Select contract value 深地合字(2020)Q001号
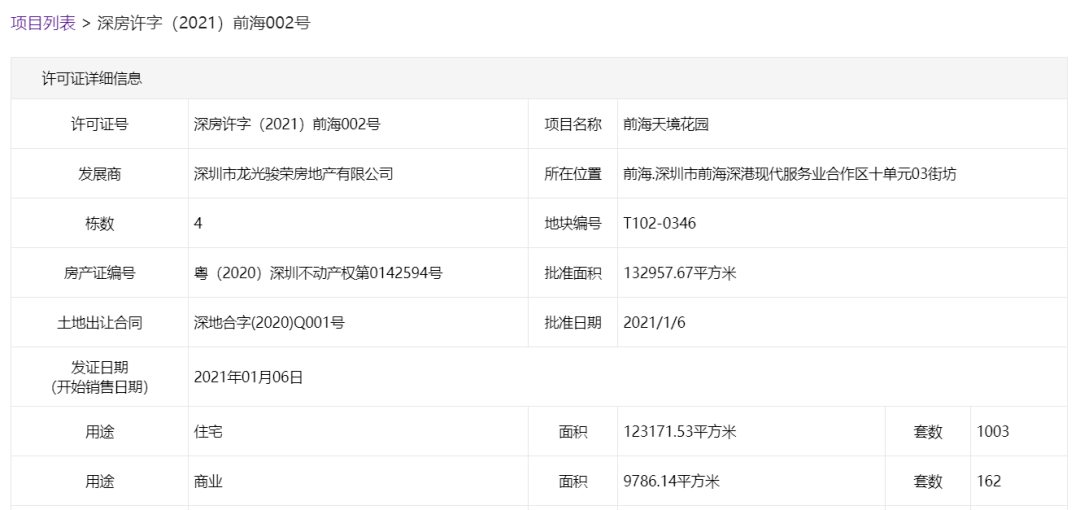 coord(269,323)
